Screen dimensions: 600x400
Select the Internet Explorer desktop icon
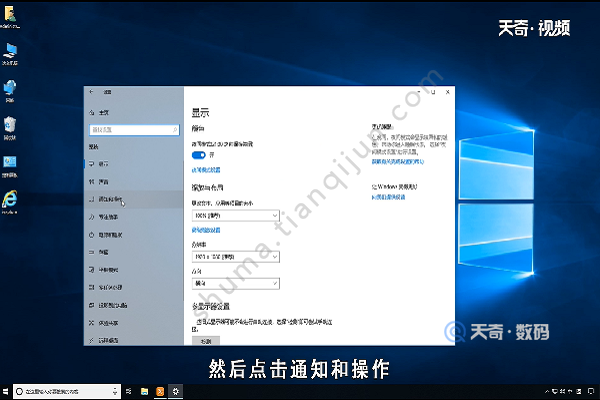(10, 202)
